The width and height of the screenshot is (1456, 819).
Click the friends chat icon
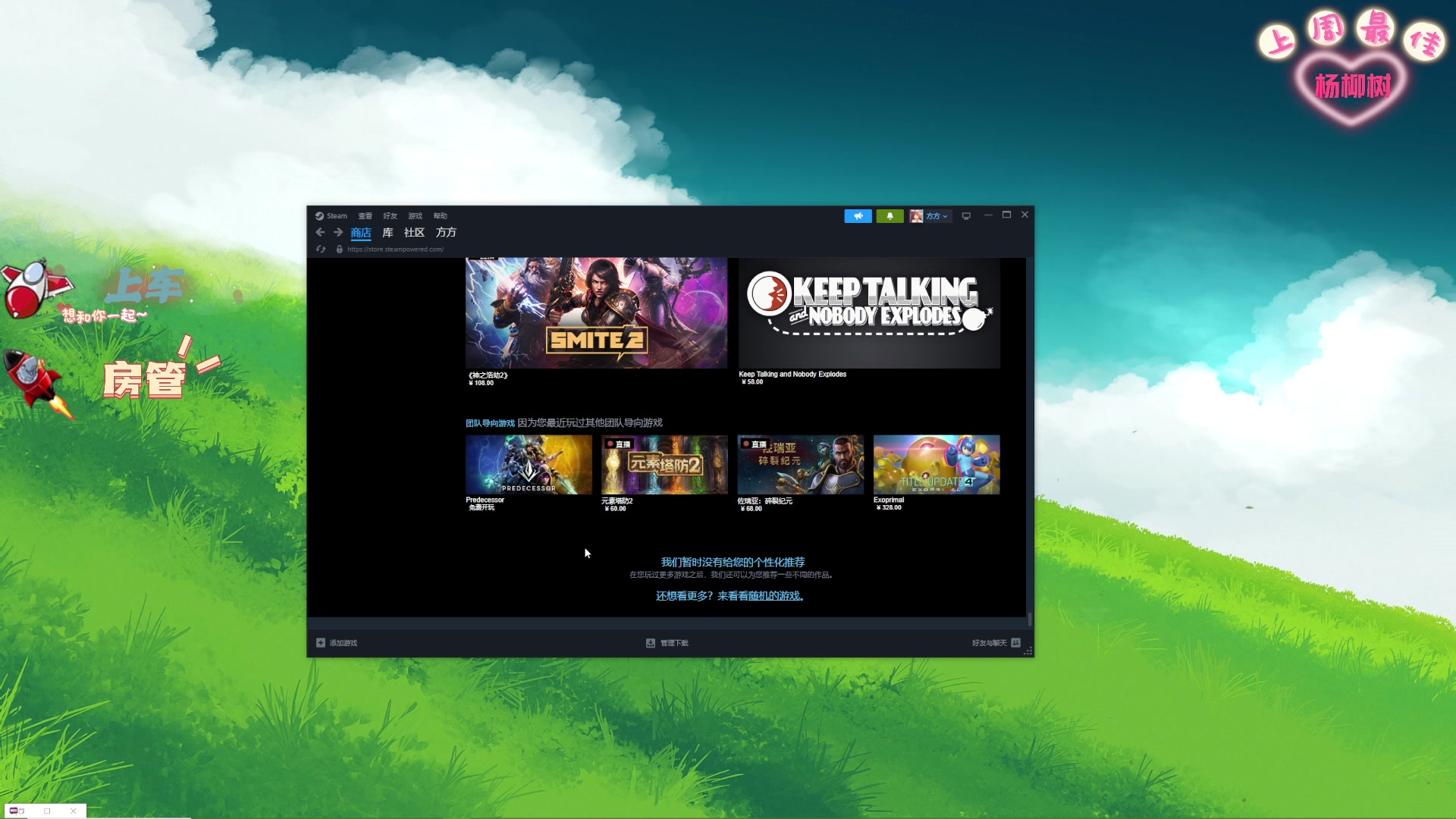(1016, 643)
